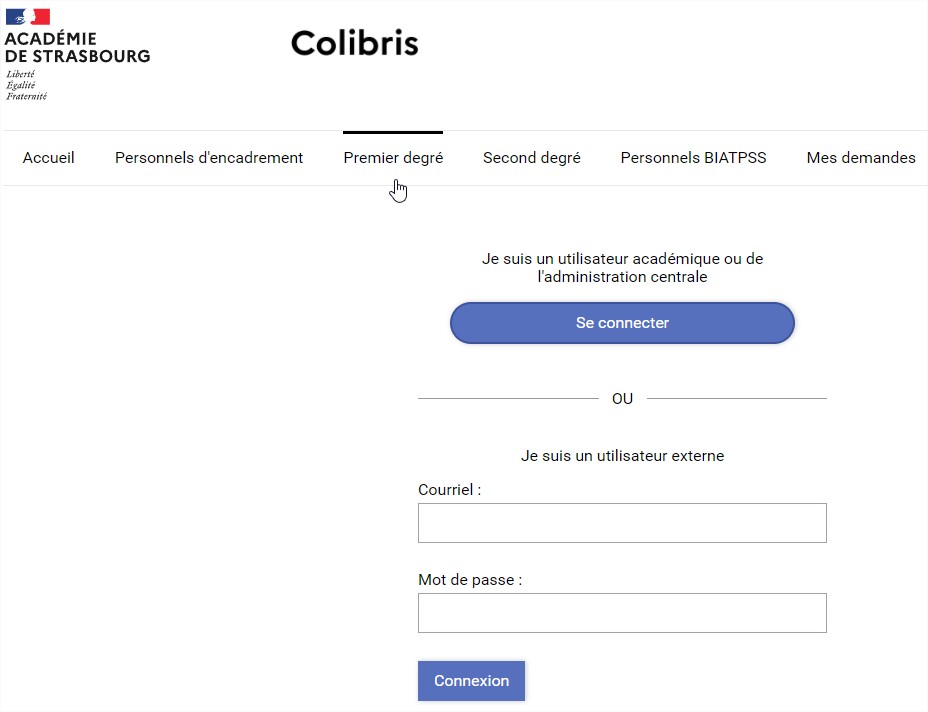Image resolution: width=928 pixels, height=712 pixels.
Task: Click the 'Courriel :' field label
Action: tap(450, 490)
